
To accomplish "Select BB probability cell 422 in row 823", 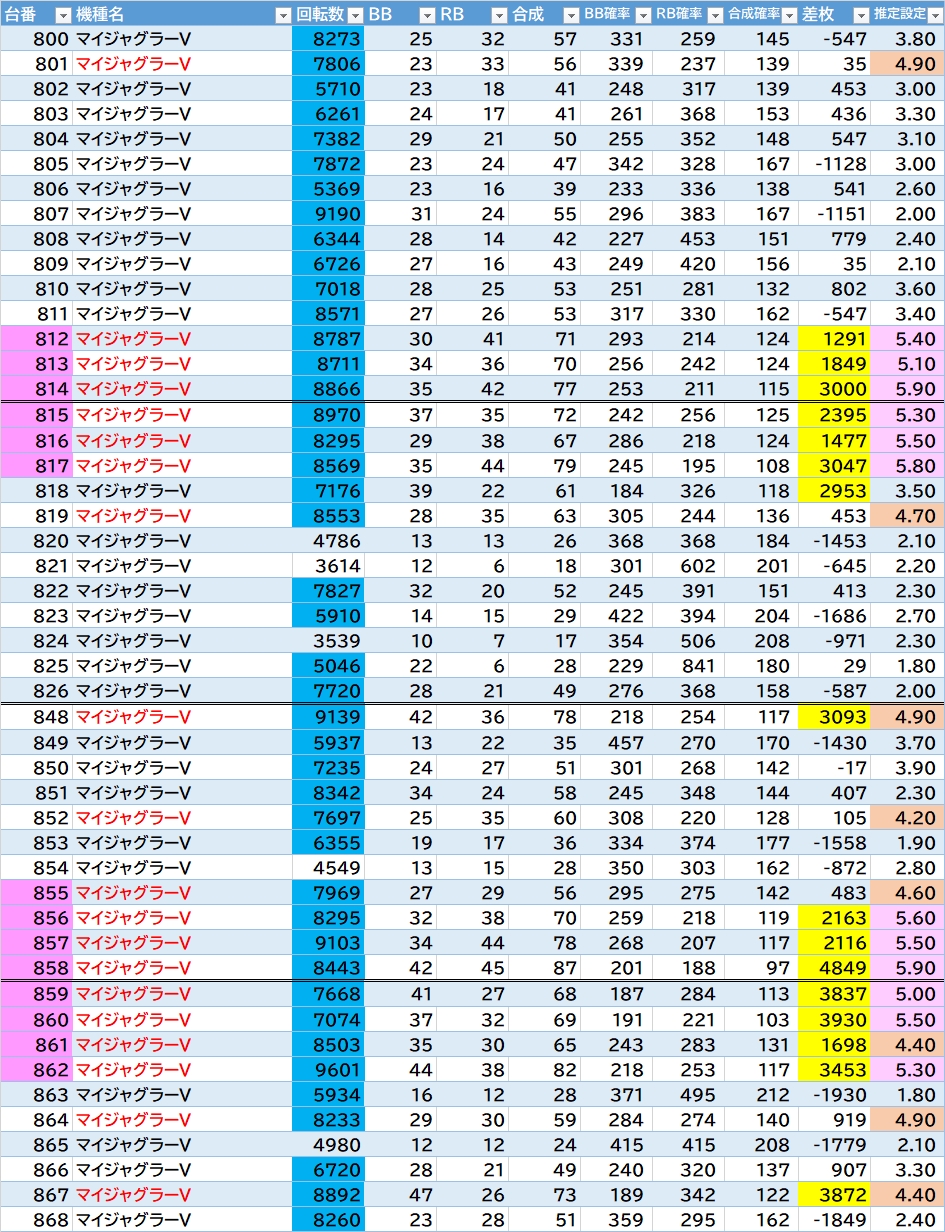I will pos(617,616).
